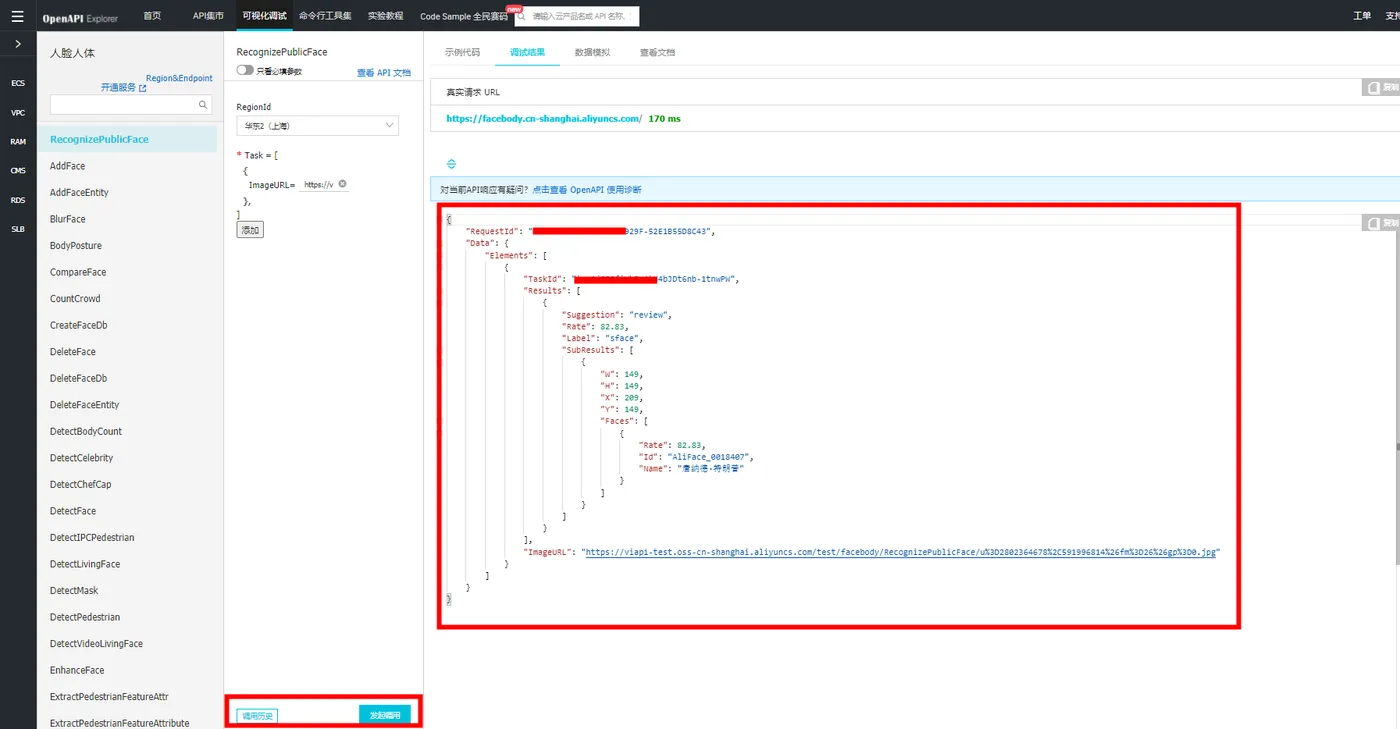Select DeleteFace in API list
The height and width of the screenshot is (729, 1400).
tap(73, 352)
